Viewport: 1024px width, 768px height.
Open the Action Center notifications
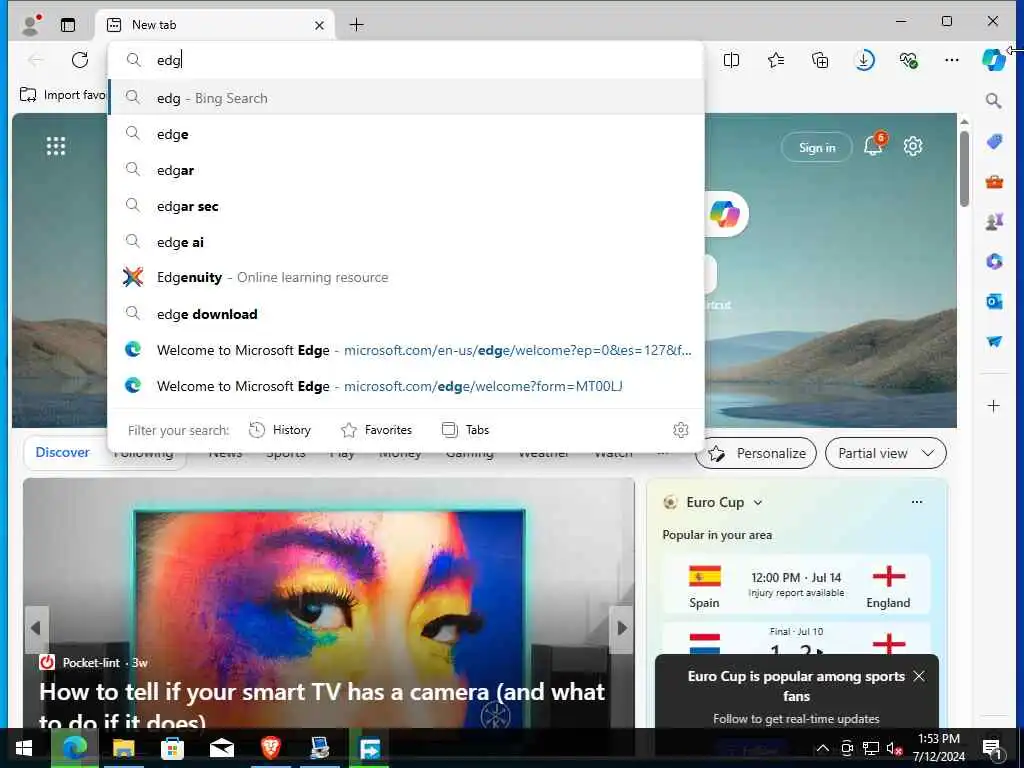pos(991,748)
